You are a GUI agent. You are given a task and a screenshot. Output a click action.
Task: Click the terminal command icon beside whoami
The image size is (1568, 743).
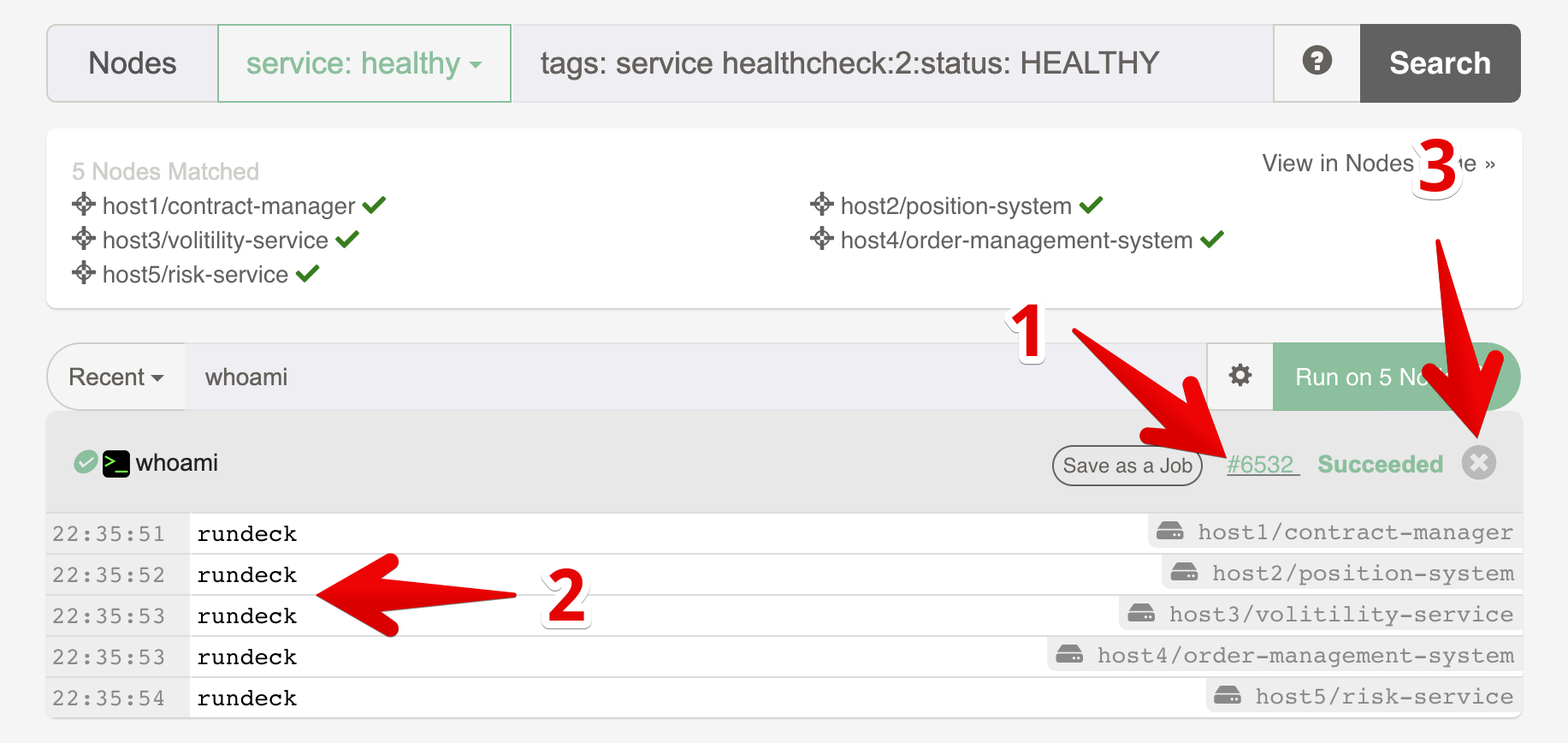[116, 463]
